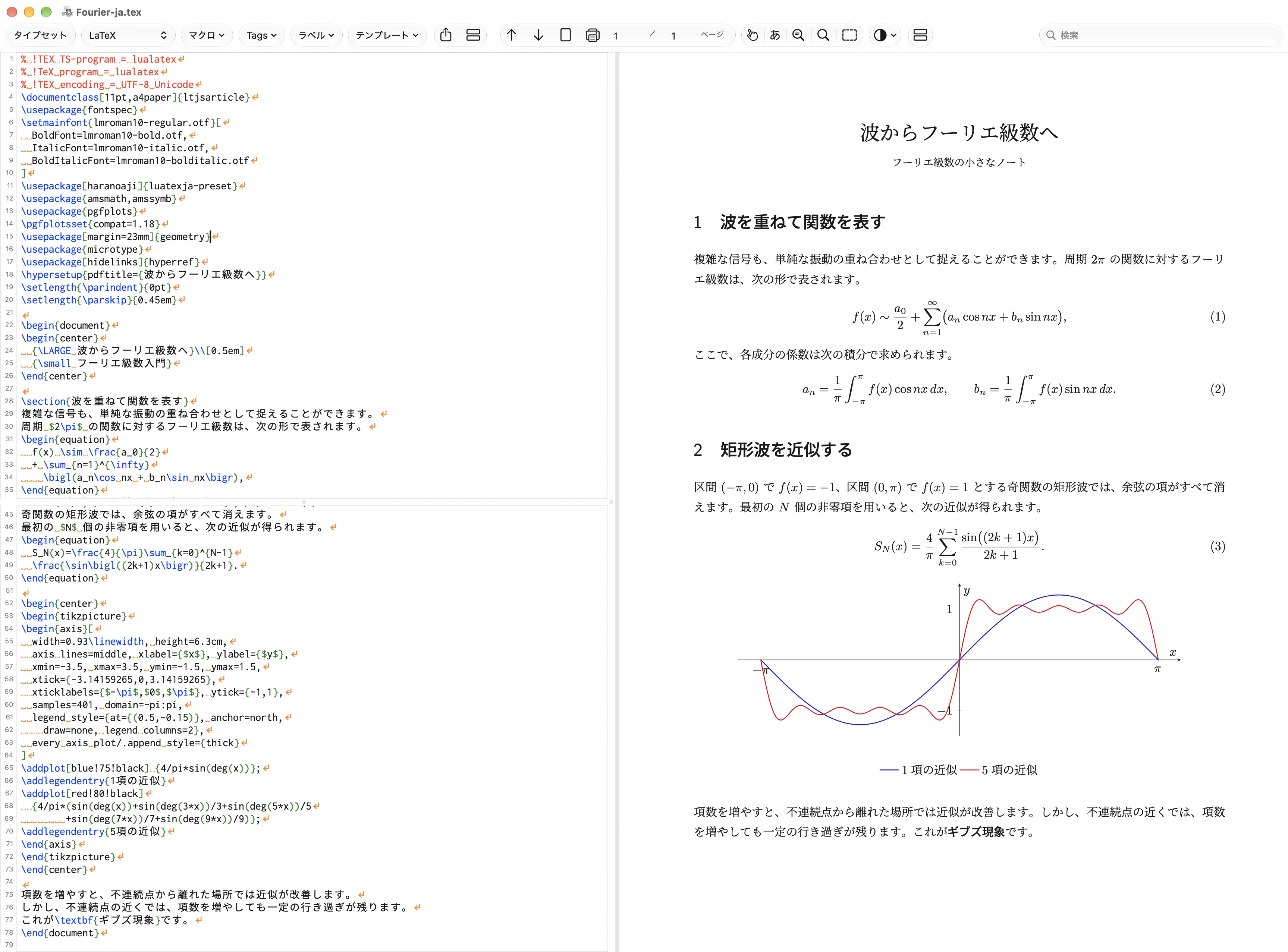Click source line \usepackage[margin=23mm]{geometry}

pos(116,237)
